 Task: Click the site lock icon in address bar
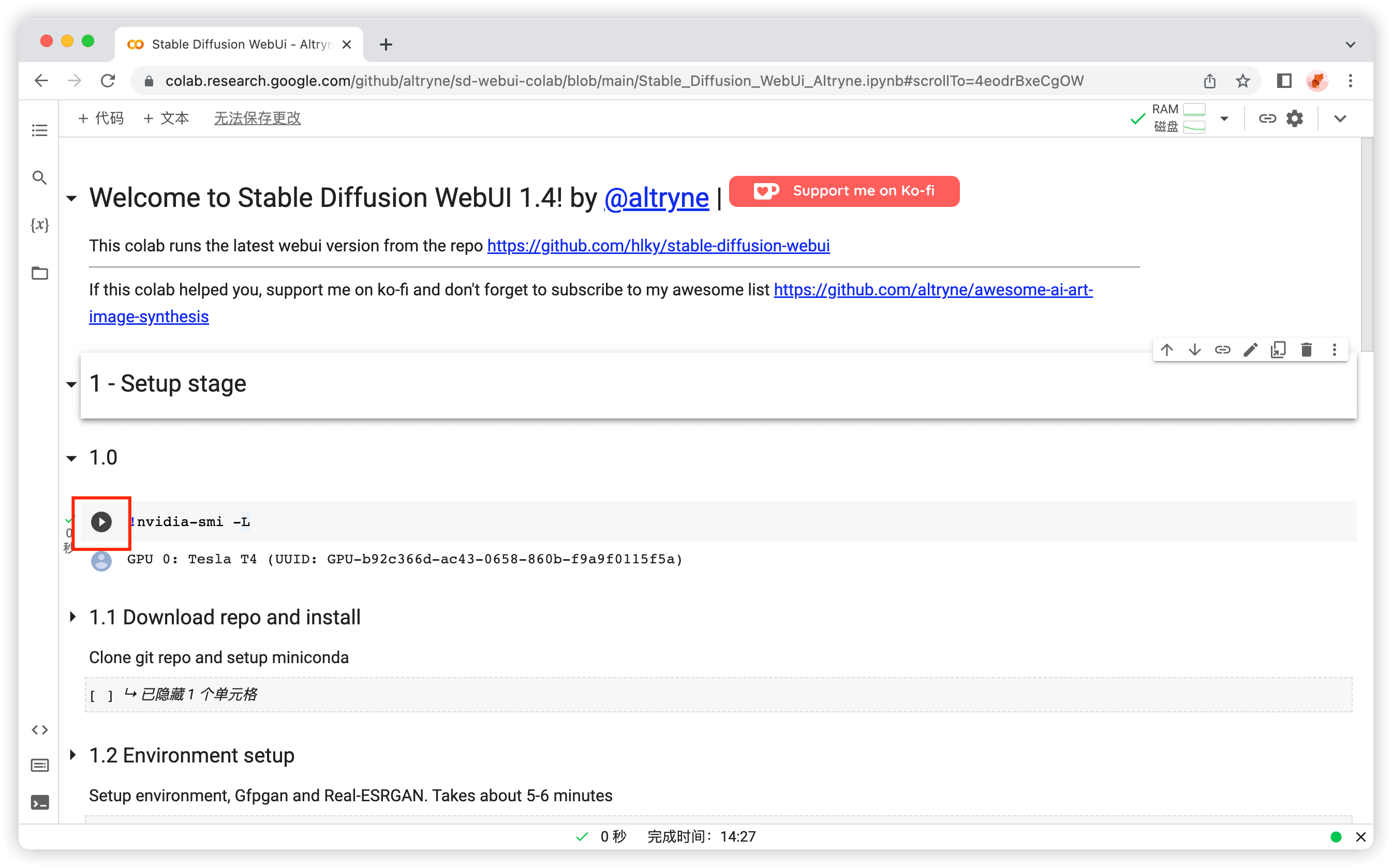(149, 81)
